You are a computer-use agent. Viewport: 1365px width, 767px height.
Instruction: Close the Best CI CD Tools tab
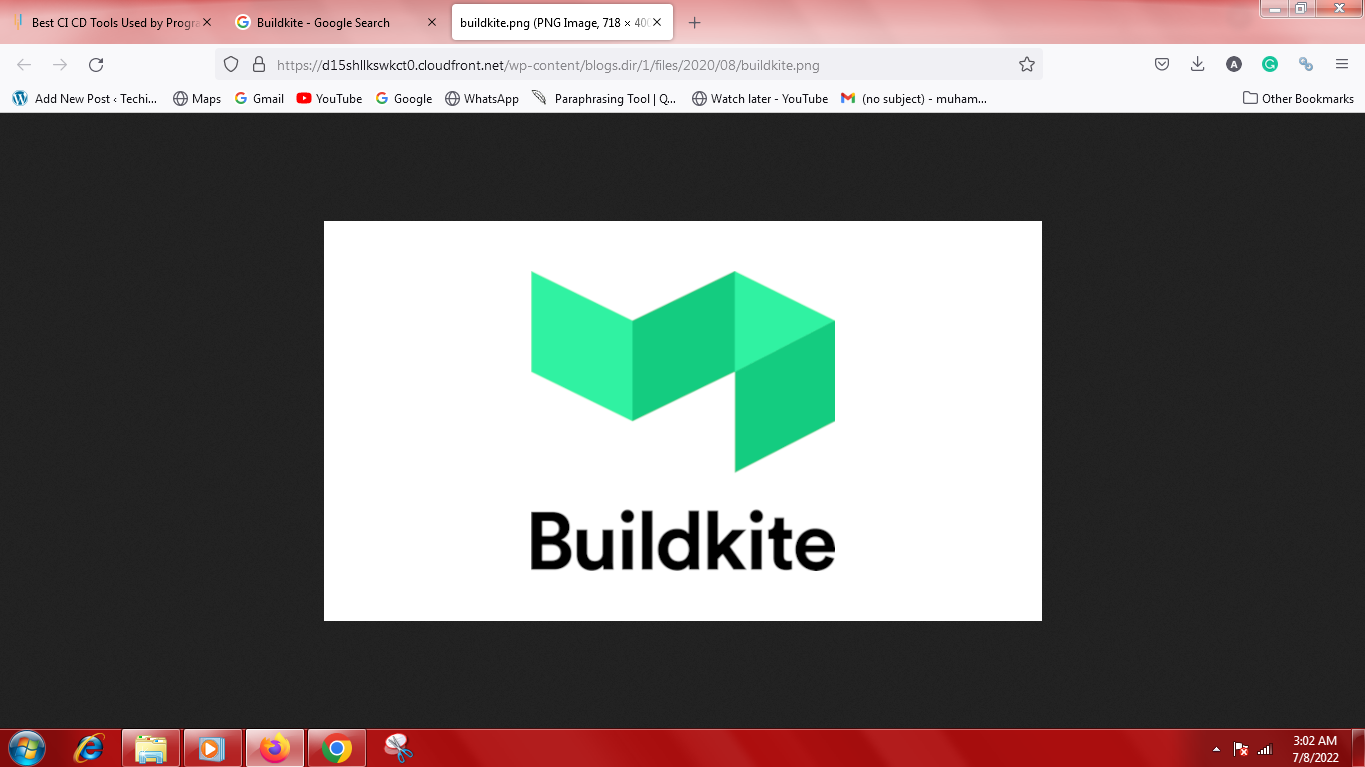(x=207, y=22)
